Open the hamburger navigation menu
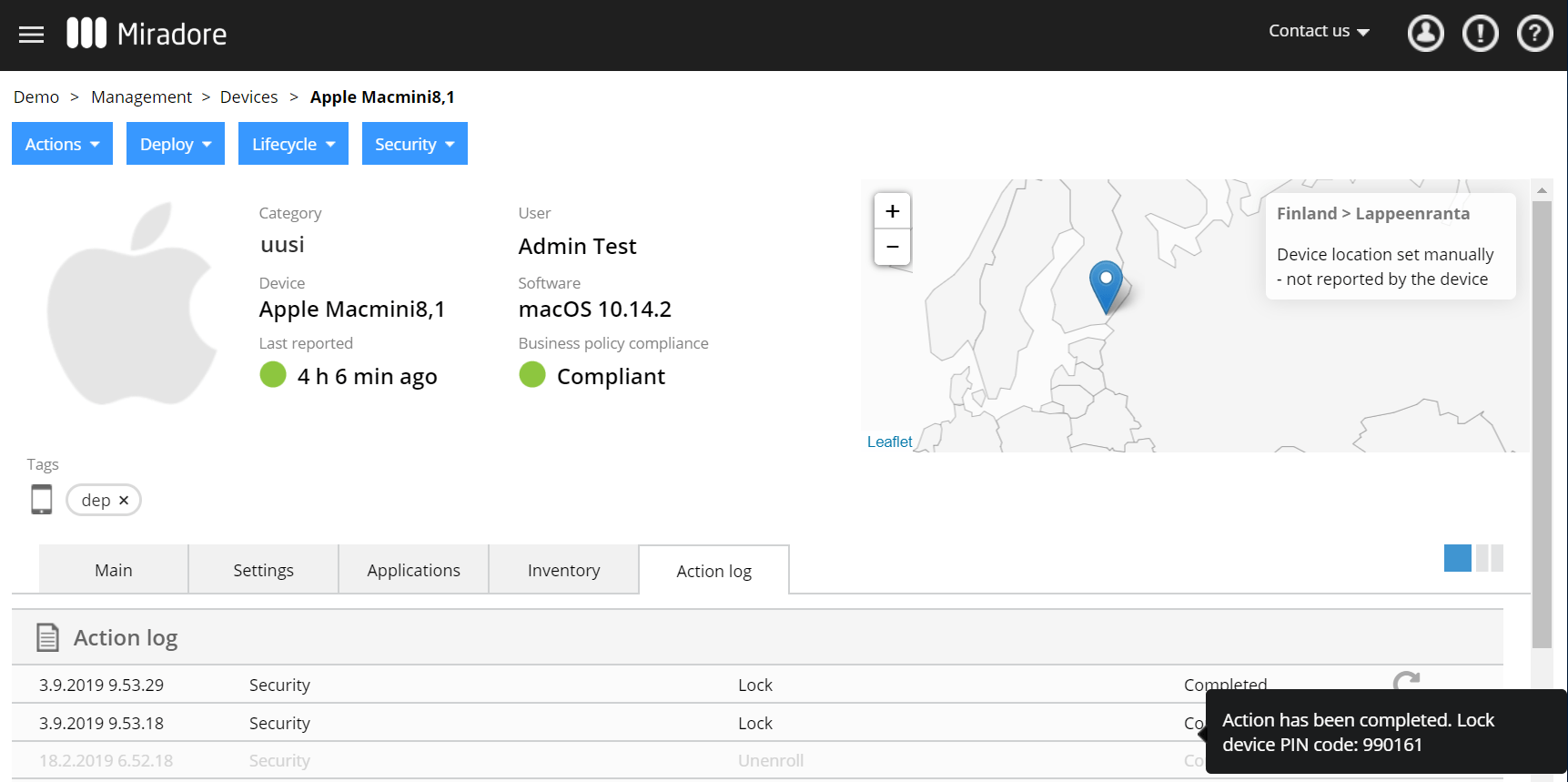 (31, 35)
